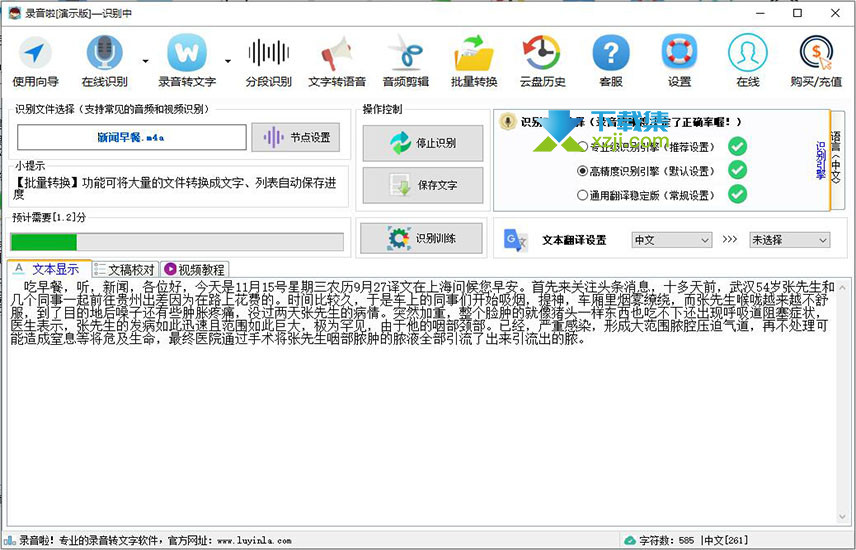Switch to the 视频教程 tab
This screenshot has height=550, width=856.
pyautogui.click(x=195, y=269)
